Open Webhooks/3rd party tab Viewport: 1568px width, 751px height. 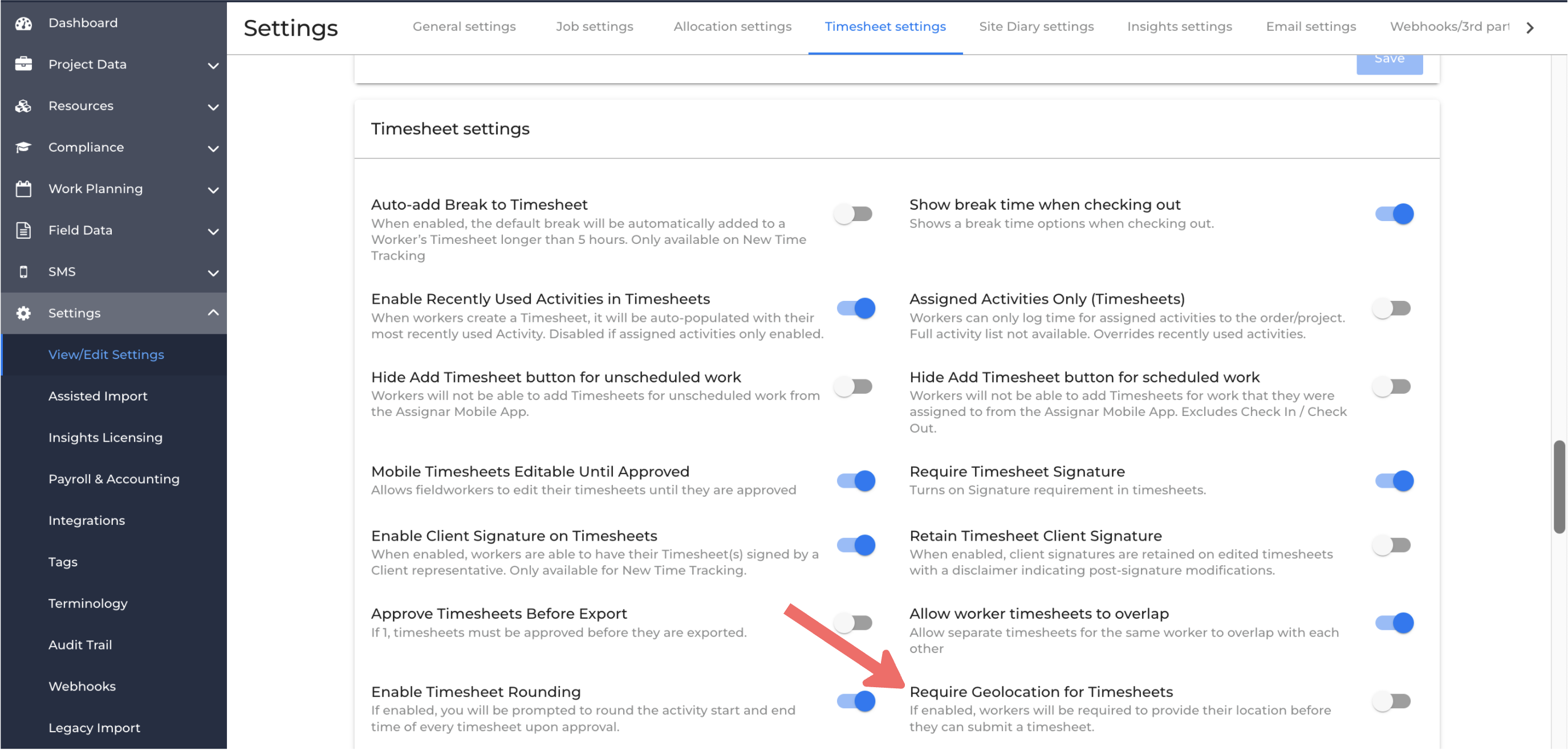pyautogui.click(x=1449, y=27)
